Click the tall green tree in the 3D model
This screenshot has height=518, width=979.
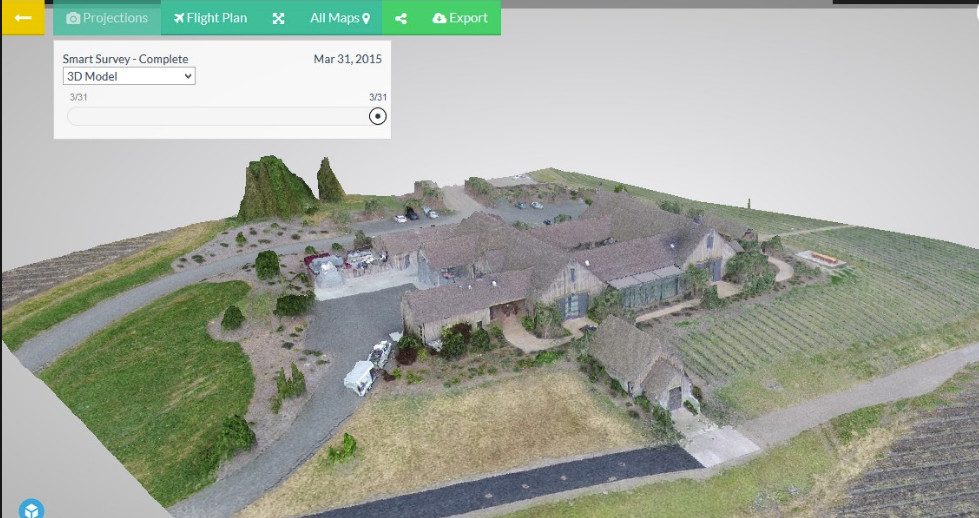pyautogui.click(x=273, y=188)
